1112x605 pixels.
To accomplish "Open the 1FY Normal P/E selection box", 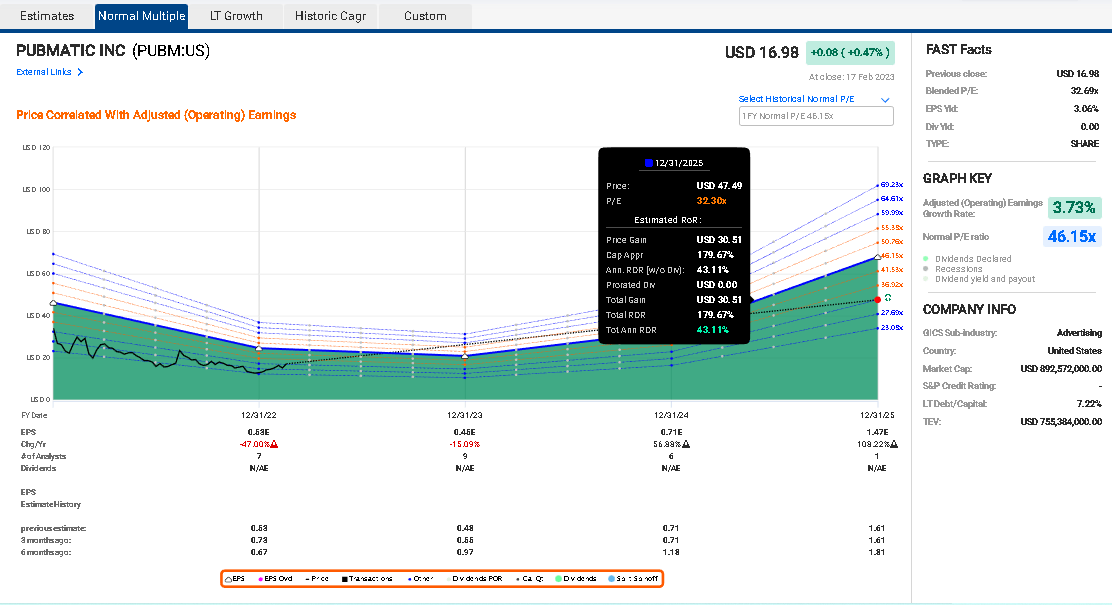I will pos(815,115).
